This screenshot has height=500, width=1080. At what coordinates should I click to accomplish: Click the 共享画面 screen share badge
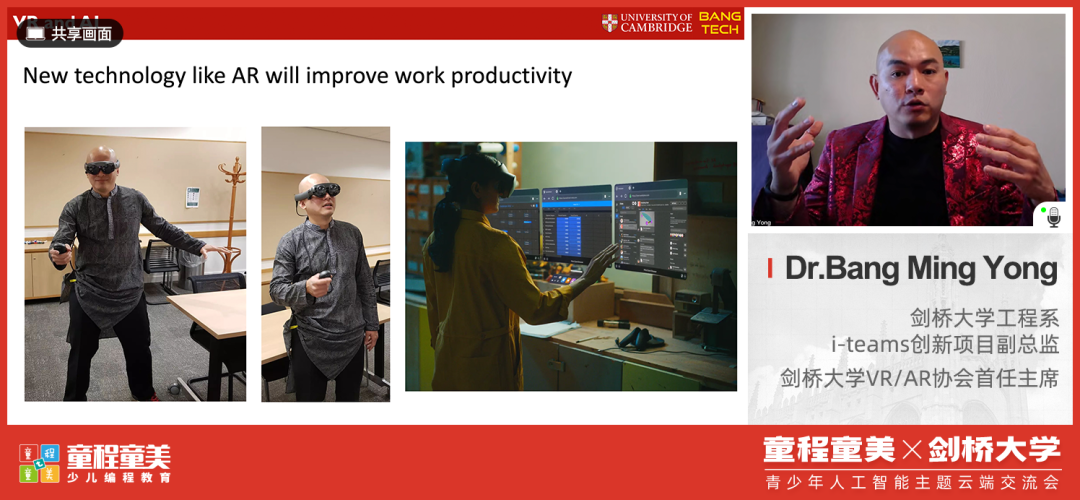click(70, 33)
